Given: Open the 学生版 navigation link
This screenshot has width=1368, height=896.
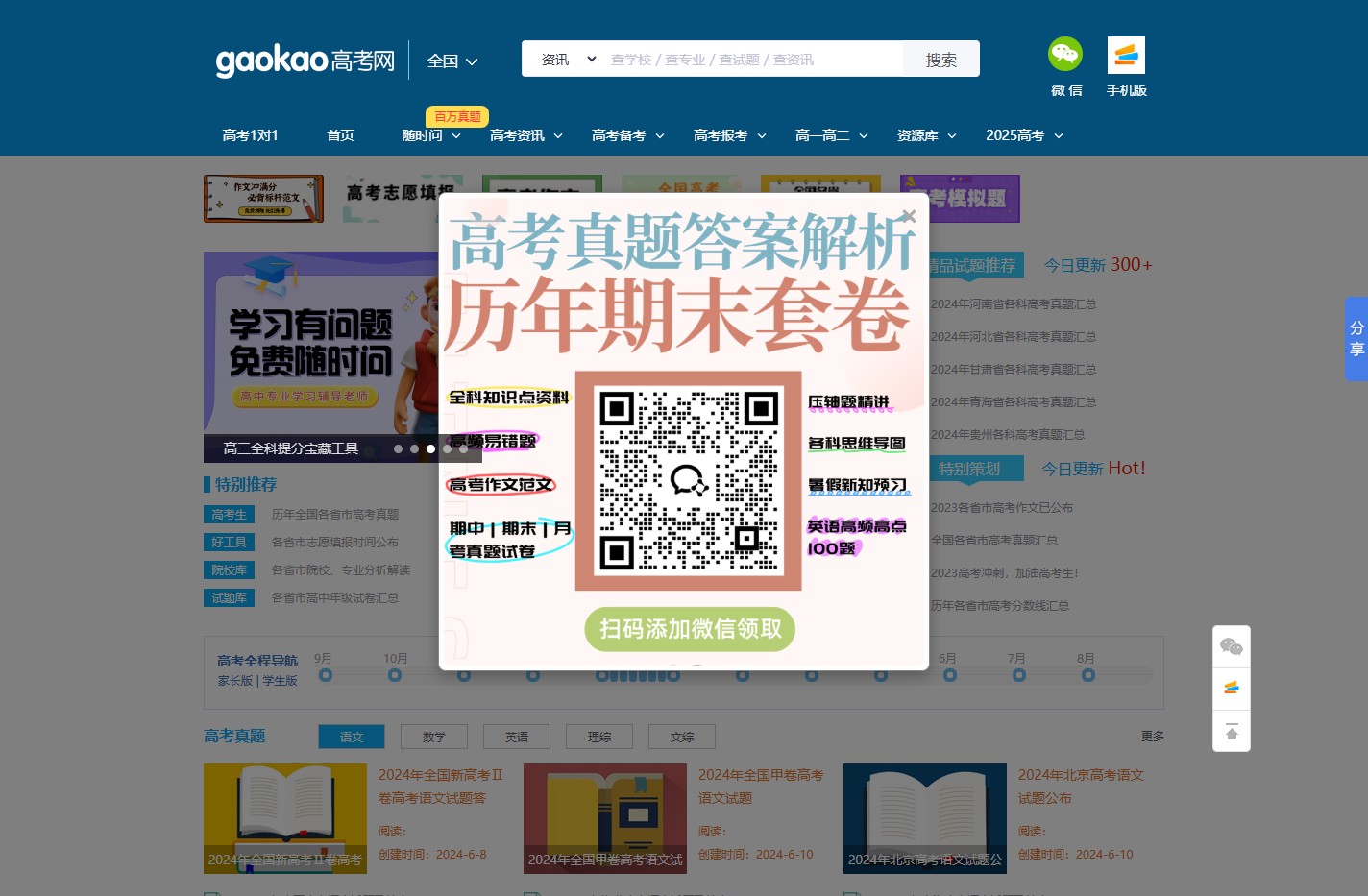Looking at the screenshot, I should pos(280,681).
